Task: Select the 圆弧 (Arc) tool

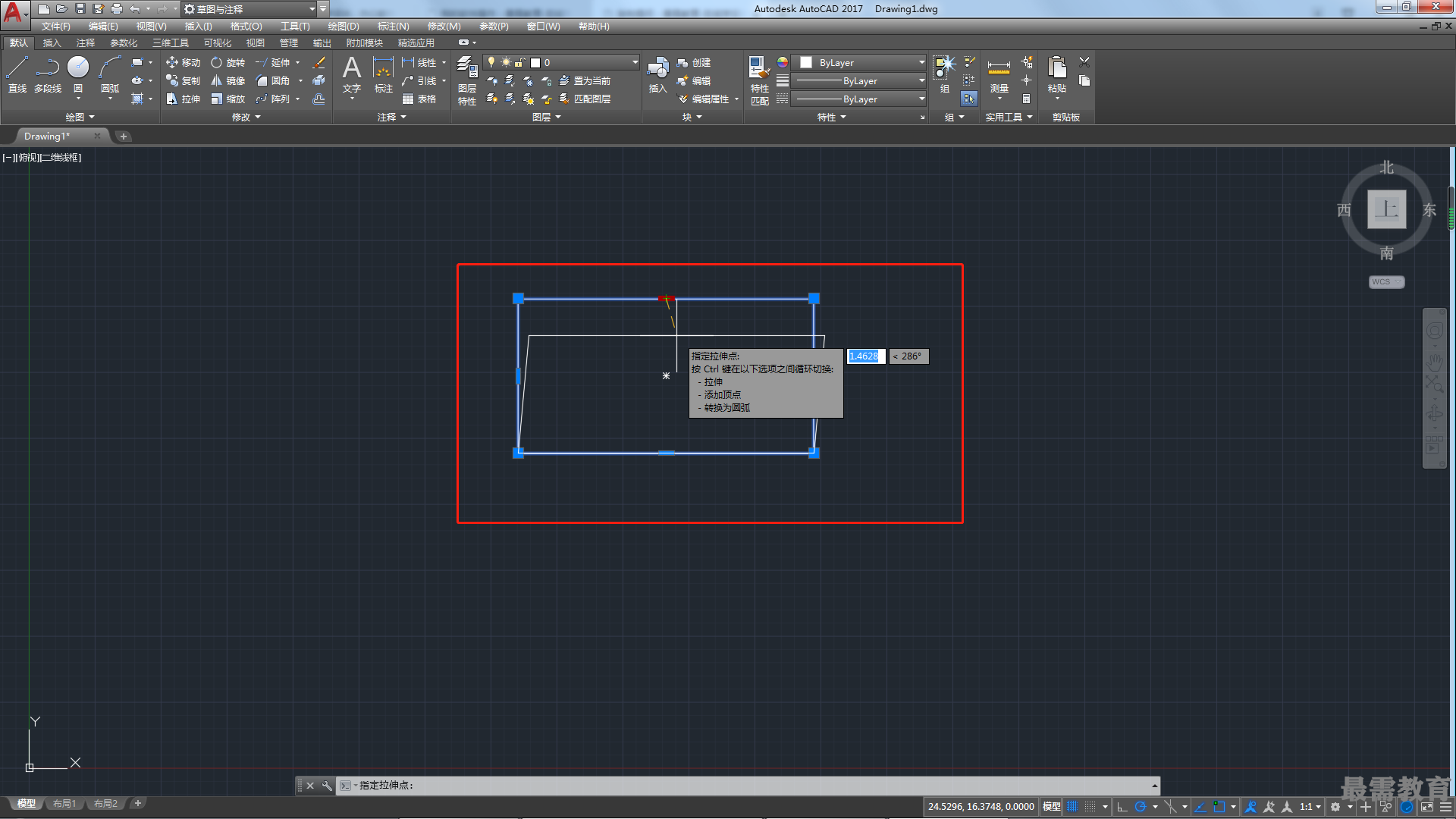Action: (x=110, y=75)
